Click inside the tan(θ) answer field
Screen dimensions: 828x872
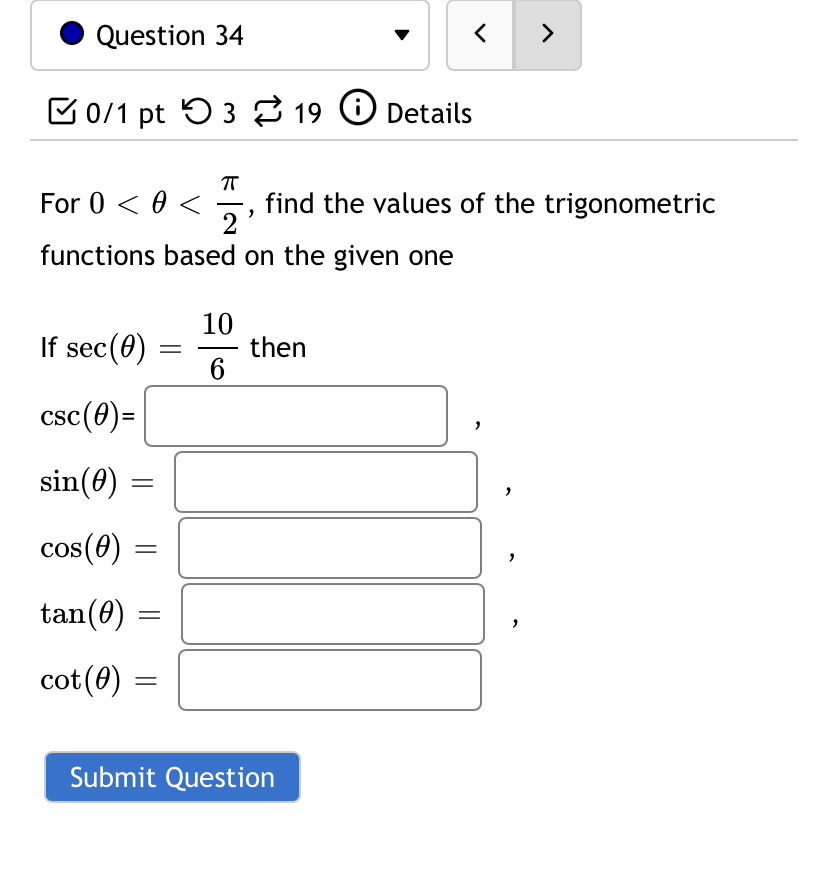[331, 614]
